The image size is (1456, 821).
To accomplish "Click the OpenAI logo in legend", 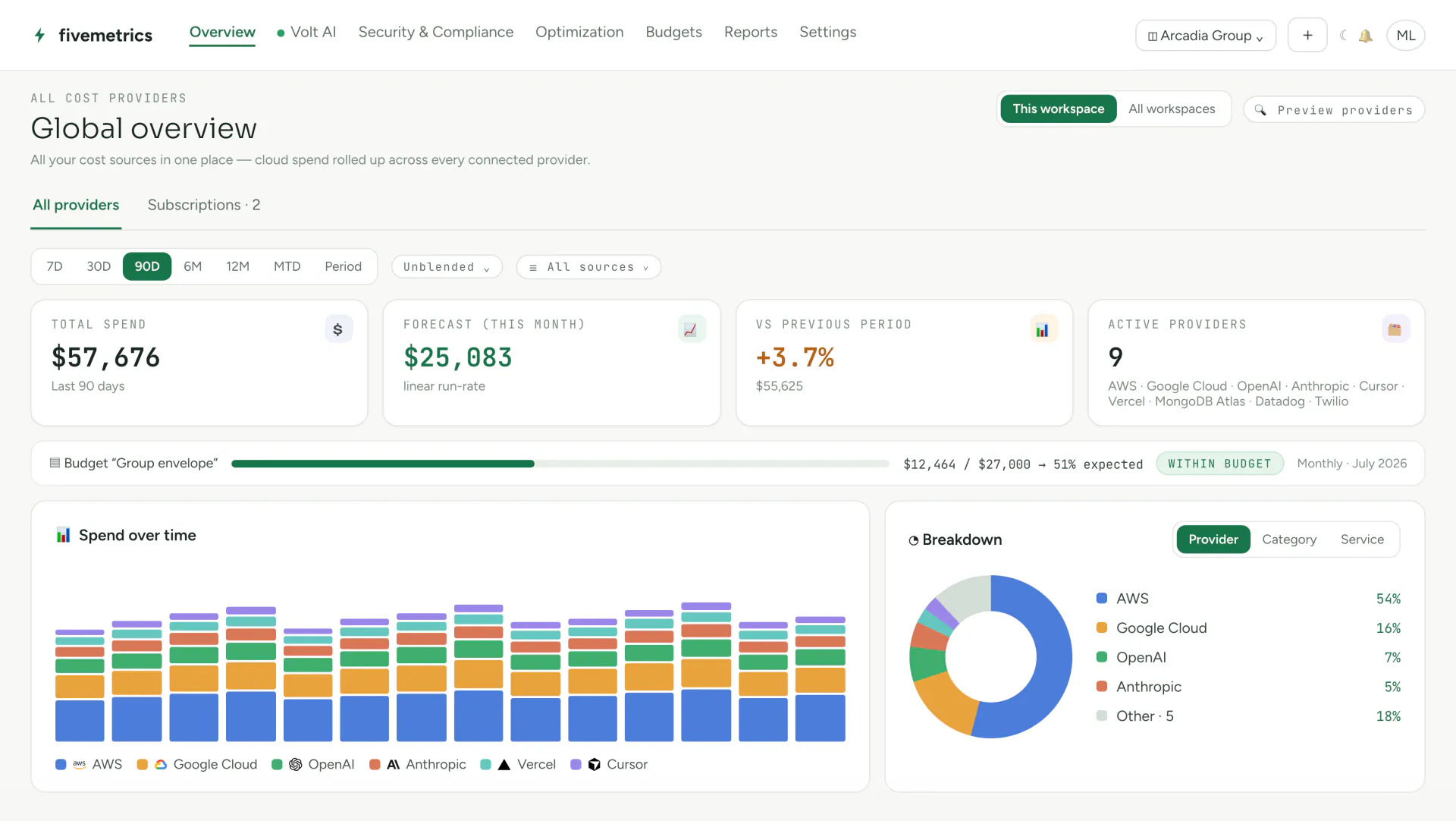I will click(296, 764).
